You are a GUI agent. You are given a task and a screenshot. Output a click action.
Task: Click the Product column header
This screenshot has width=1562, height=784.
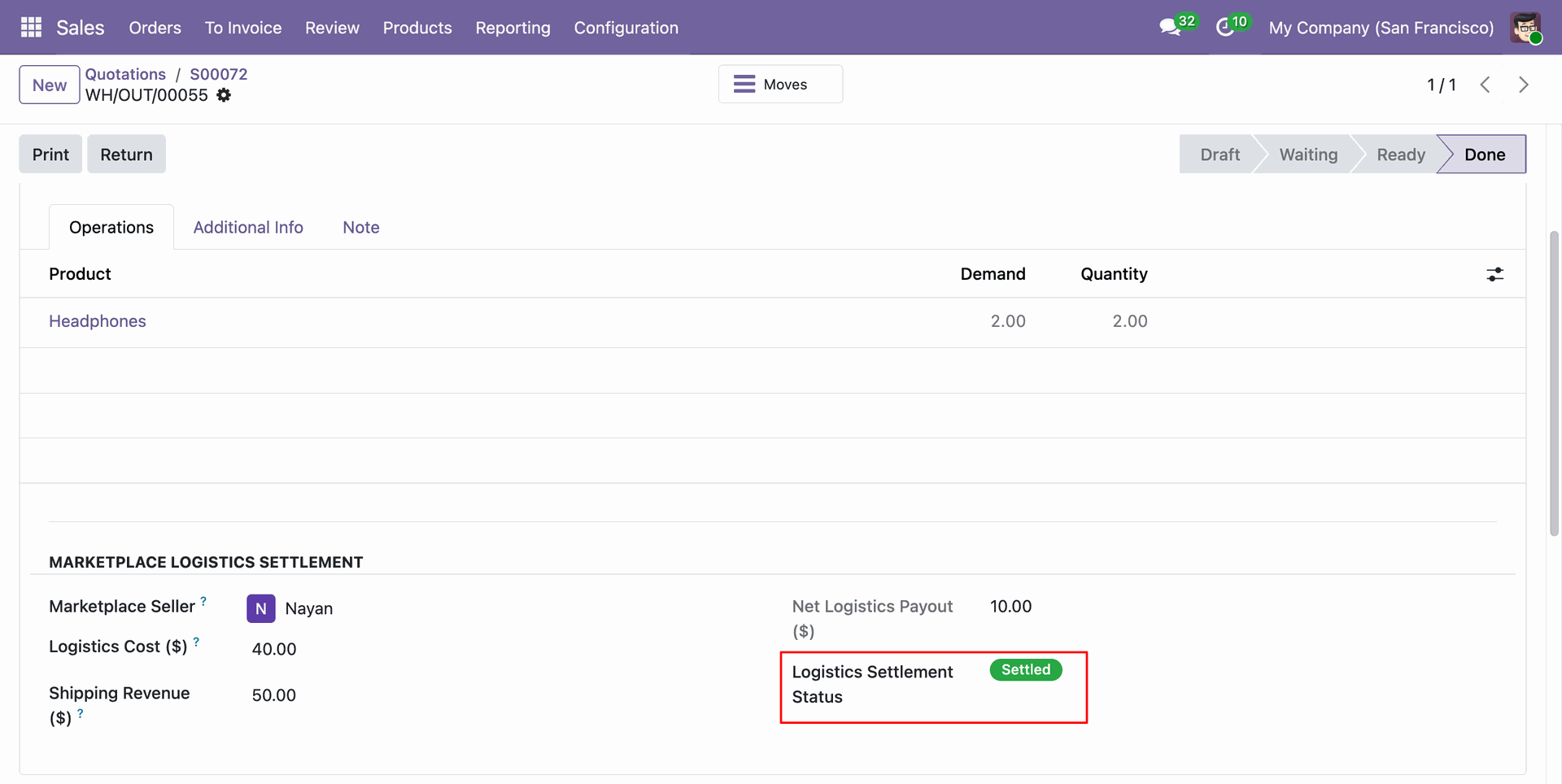80,274
